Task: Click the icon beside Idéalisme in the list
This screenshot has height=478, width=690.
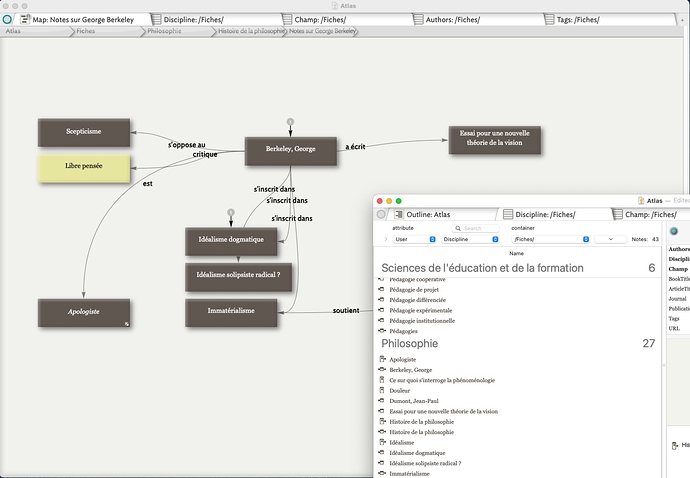Action: [382, 442]
